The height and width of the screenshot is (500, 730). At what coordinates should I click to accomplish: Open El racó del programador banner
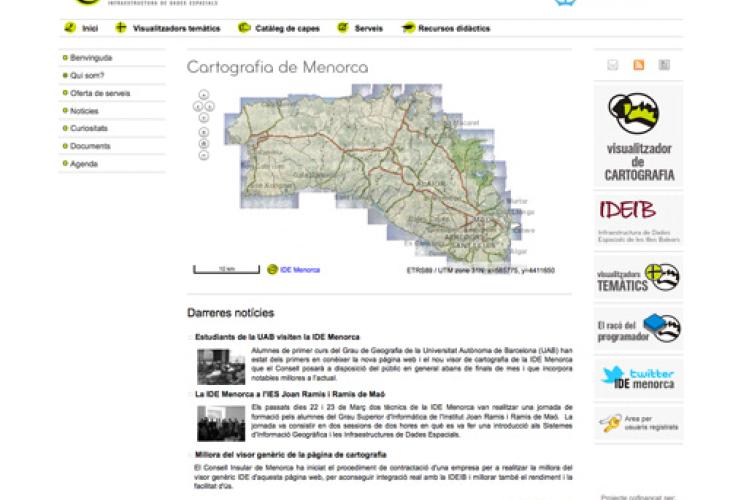[639, 328]
